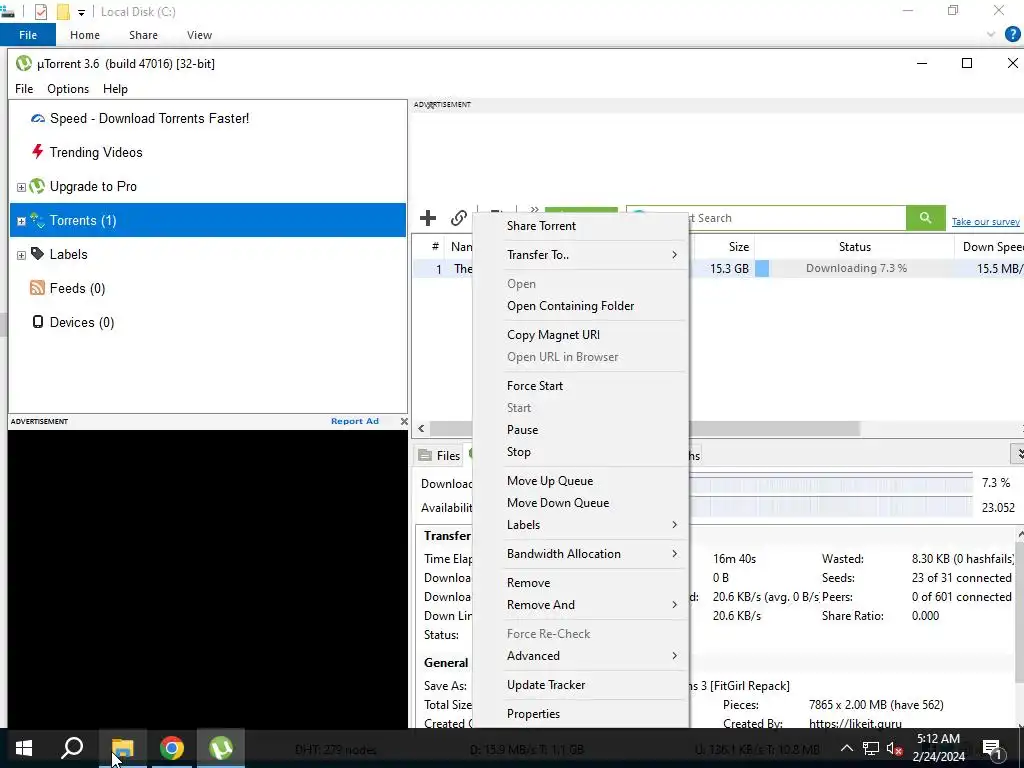This screenshot has width=1024, height=768.
Task: Click the green search magnifier button
Action: pos(925,217)
